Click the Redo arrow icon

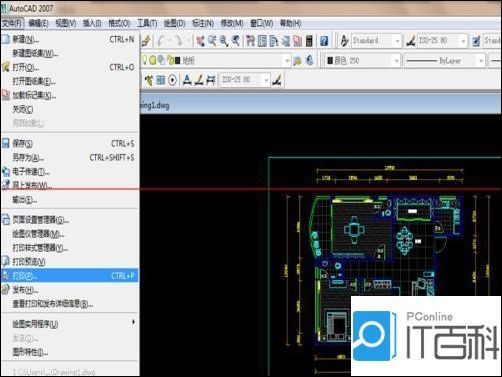click(x=178, y=41)
